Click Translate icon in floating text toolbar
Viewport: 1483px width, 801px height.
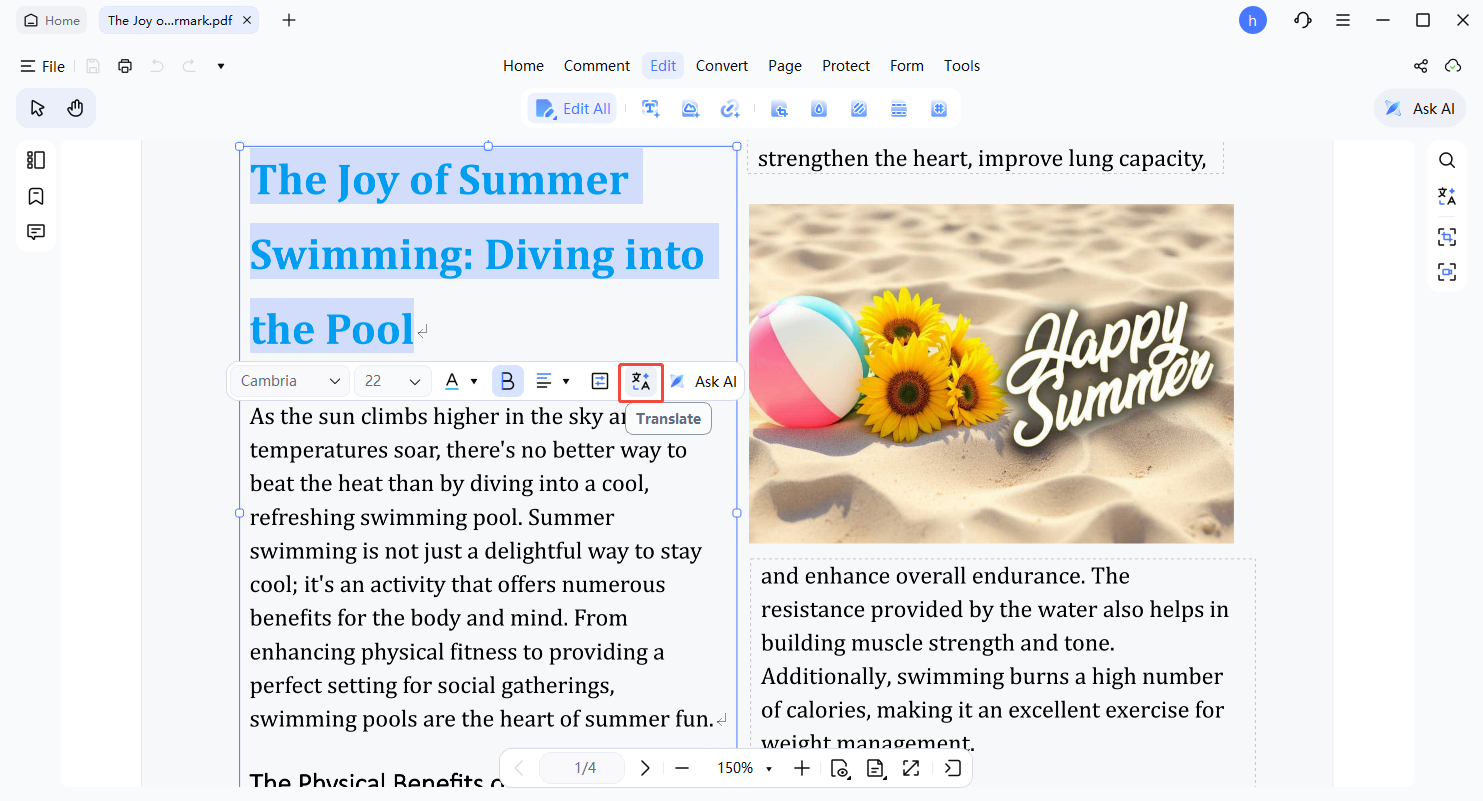pos(641,381)
